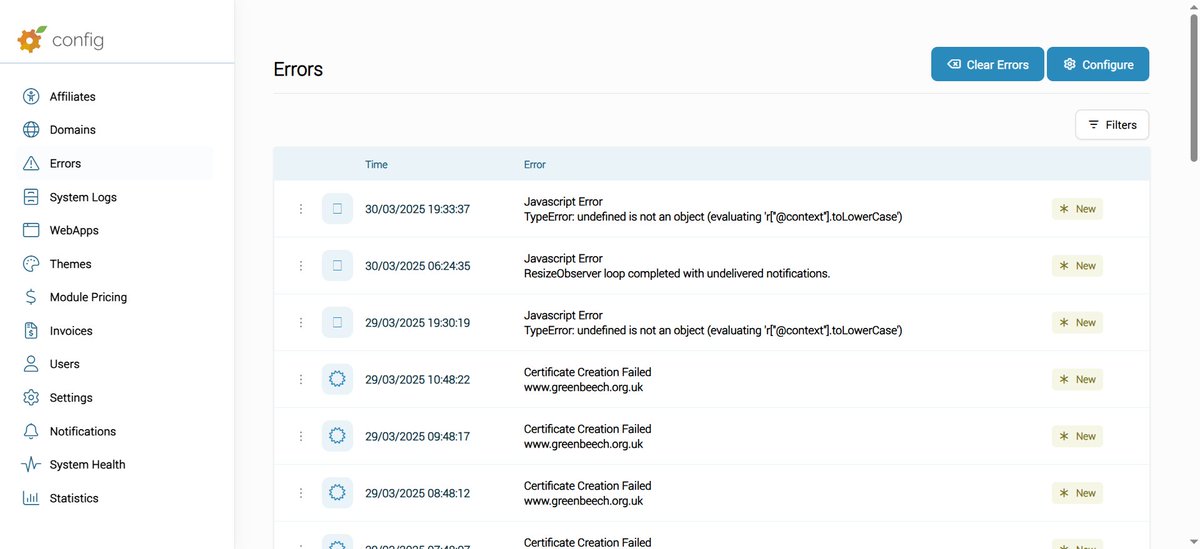The image size is (1200, 549).
Task: Click timestamp 30/03/2025 19:33:37
Action: click(x=417, y=209)
